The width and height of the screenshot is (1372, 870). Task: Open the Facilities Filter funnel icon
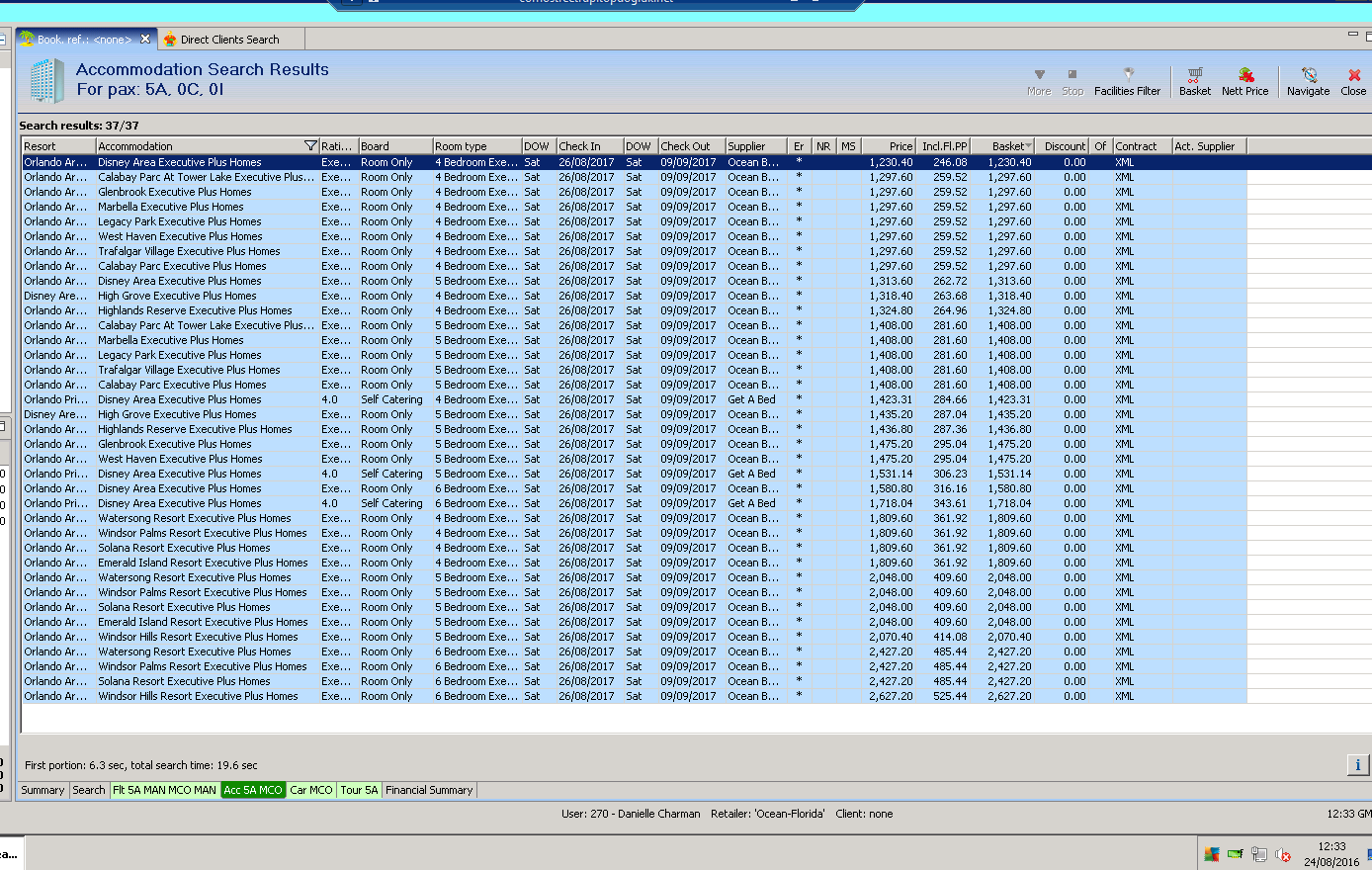pyautogui.click(x=1128, y=74)
